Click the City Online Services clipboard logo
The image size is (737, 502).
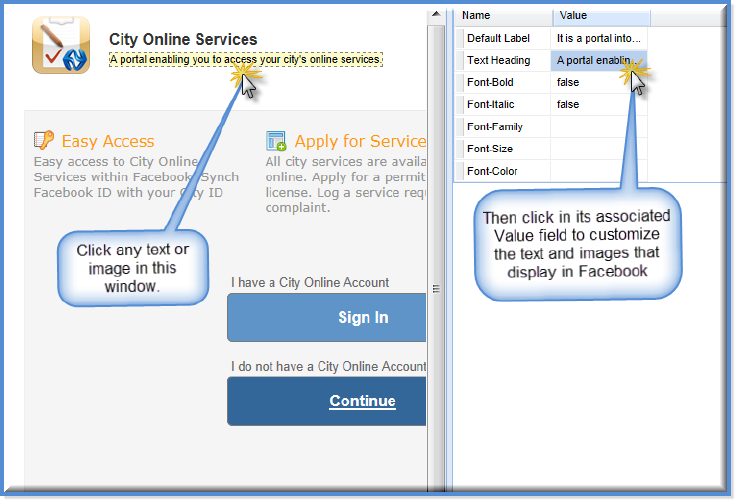click(x=61, y=45)
